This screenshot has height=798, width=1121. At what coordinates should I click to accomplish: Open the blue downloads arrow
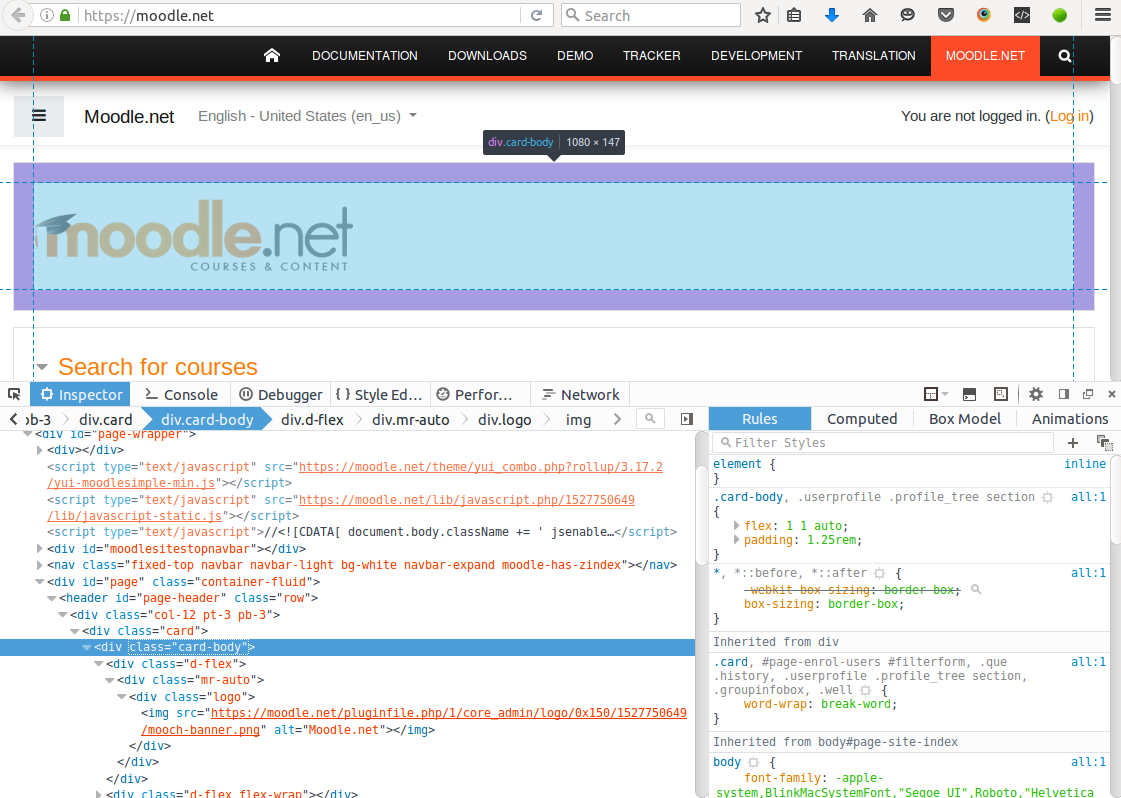(831, 15)
